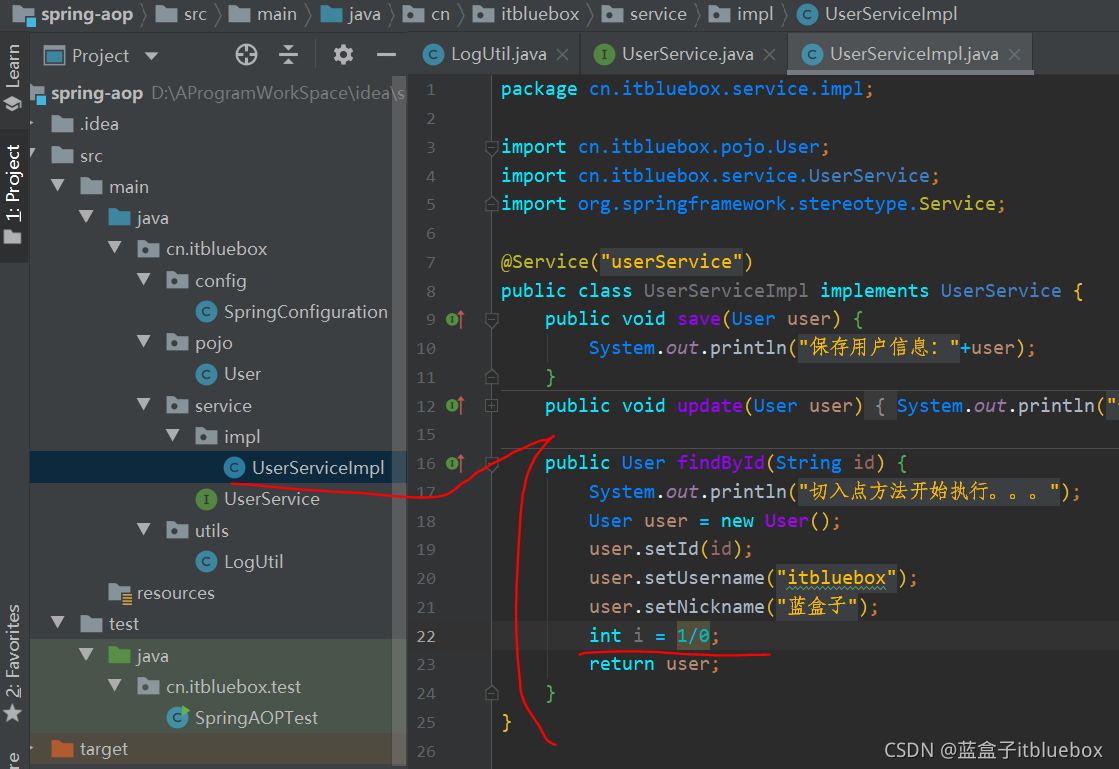Screen dimensions: 1119x769
Task: Open the Project view dropdown arrow
Action: (x=151, y=56)
